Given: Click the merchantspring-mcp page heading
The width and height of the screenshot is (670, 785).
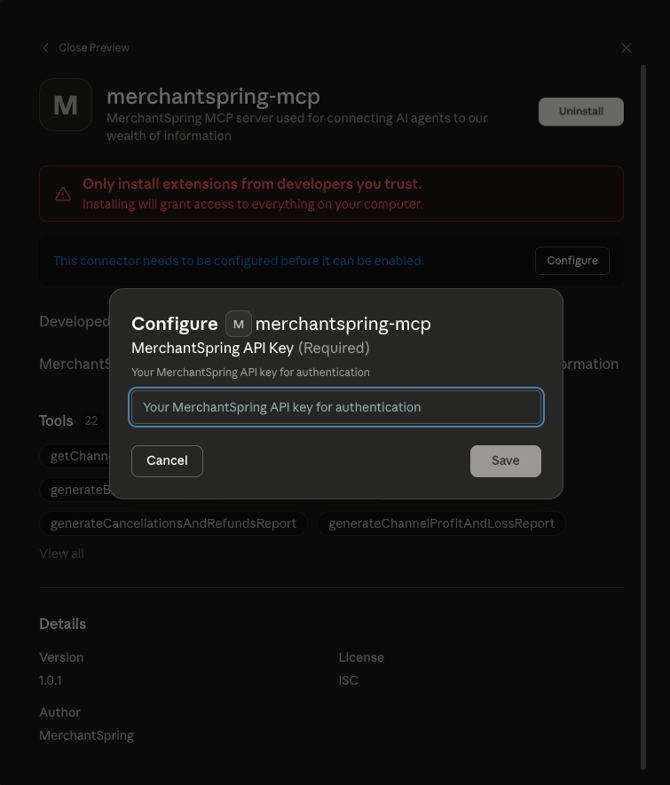Looking at the screenshot, I should [213, 96].
